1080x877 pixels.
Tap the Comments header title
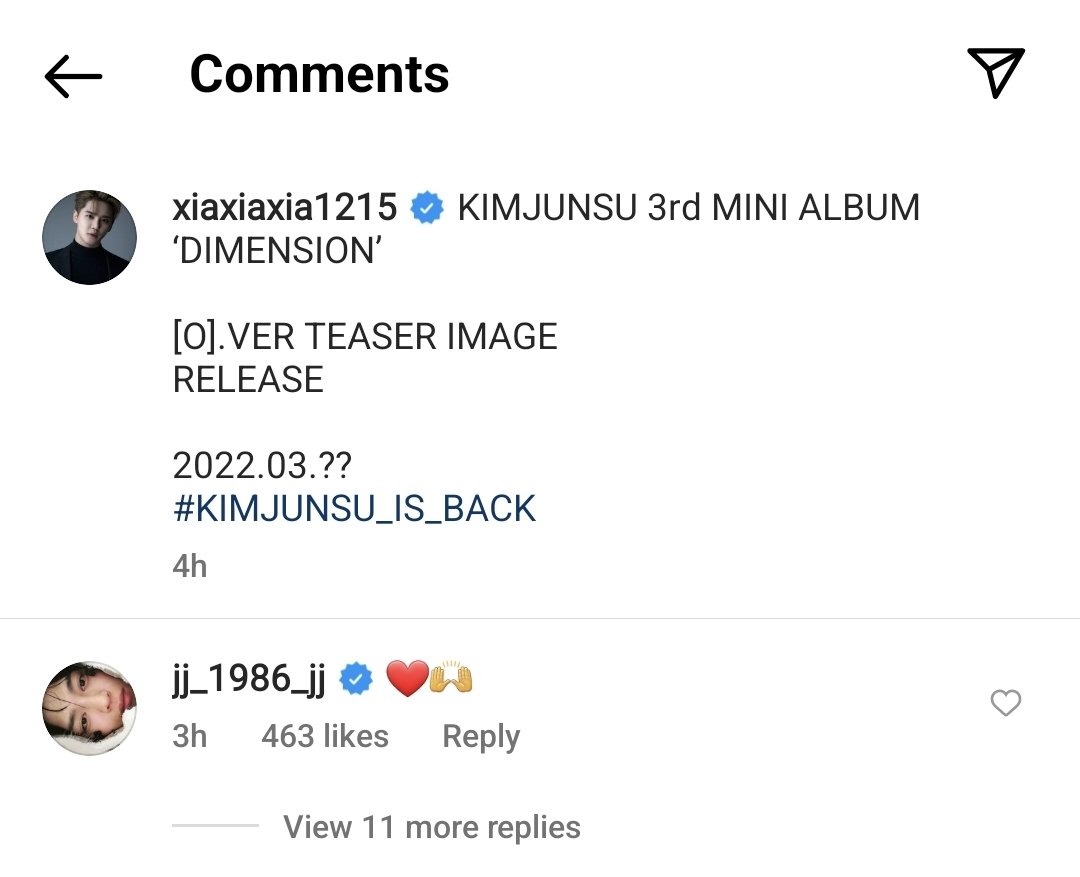coord(319,74)
